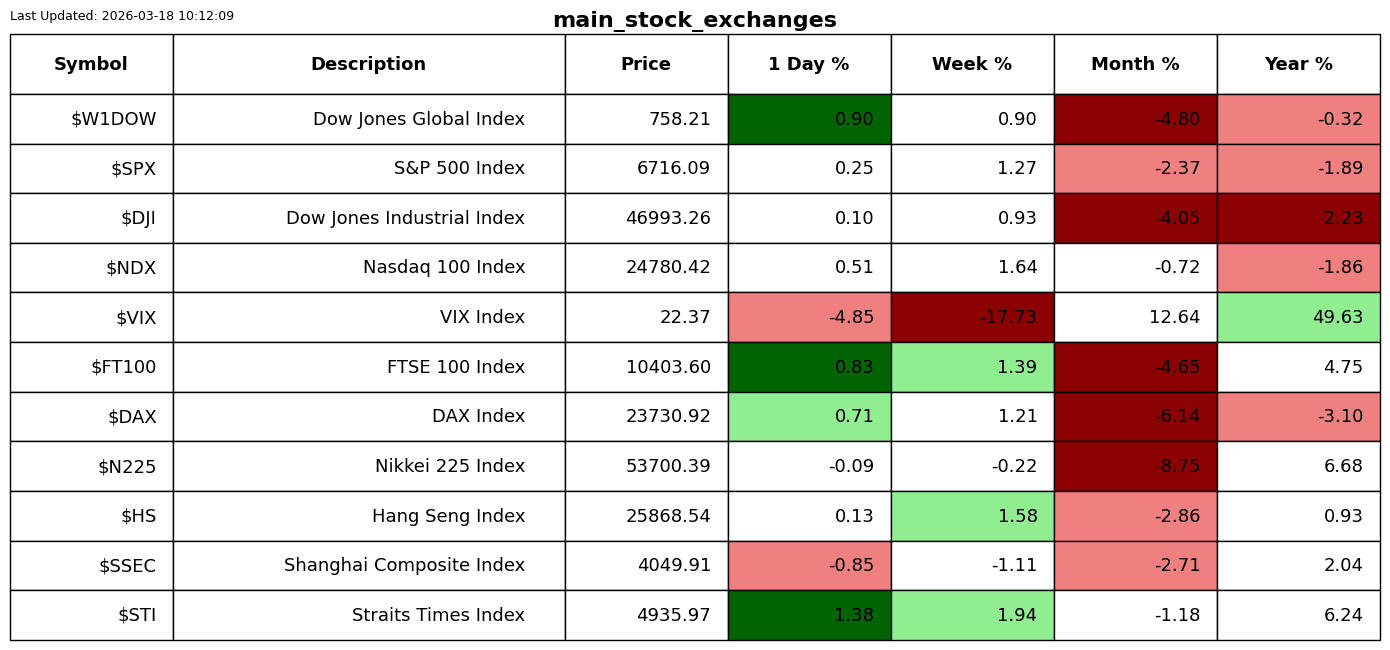Screen dimensions: 1390x650
Task: Select the Year % column header
Action: (1298, 64)
